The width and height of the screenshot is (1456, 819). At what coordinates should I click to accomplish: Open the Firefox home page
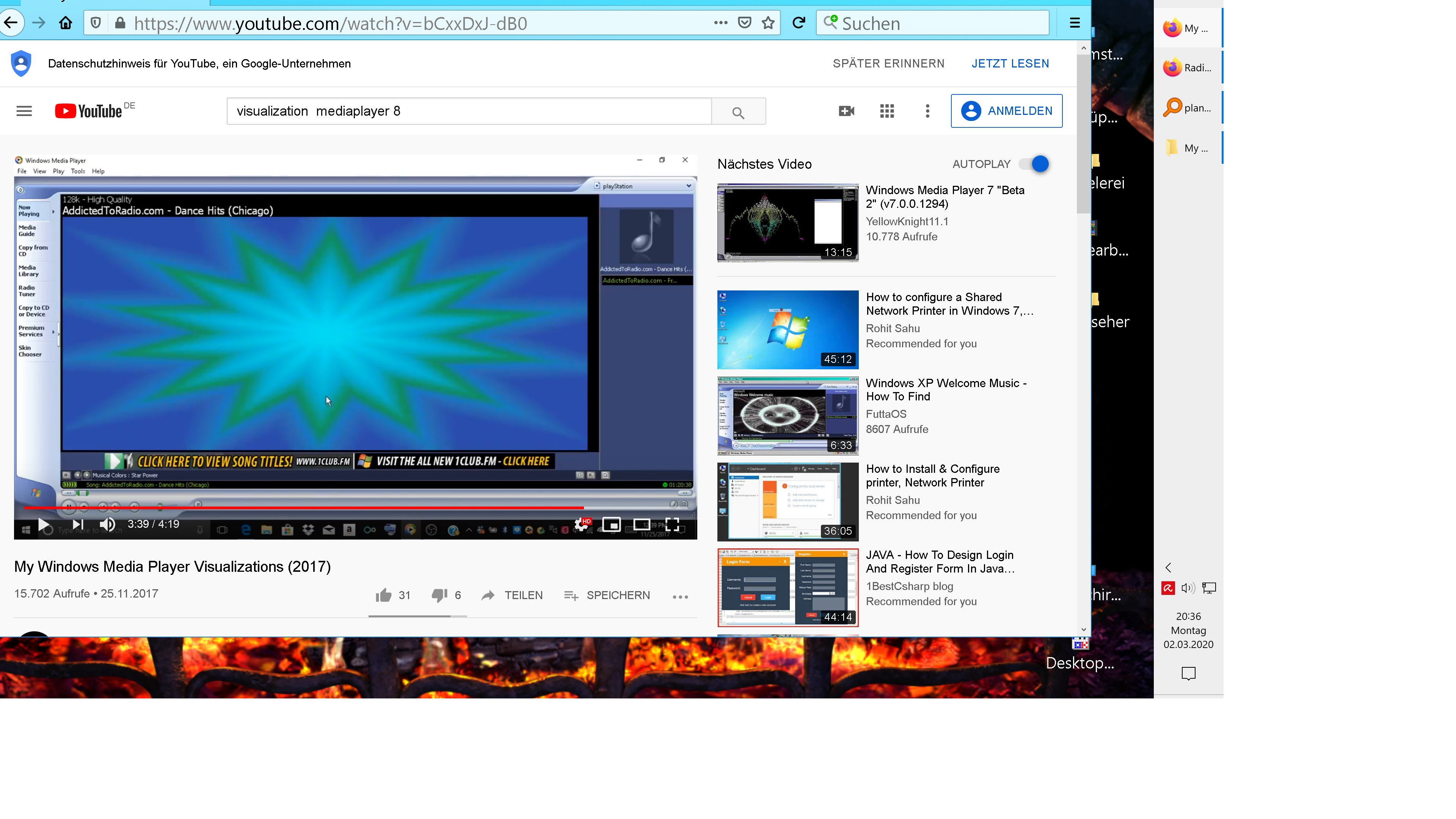click(66, 23)
